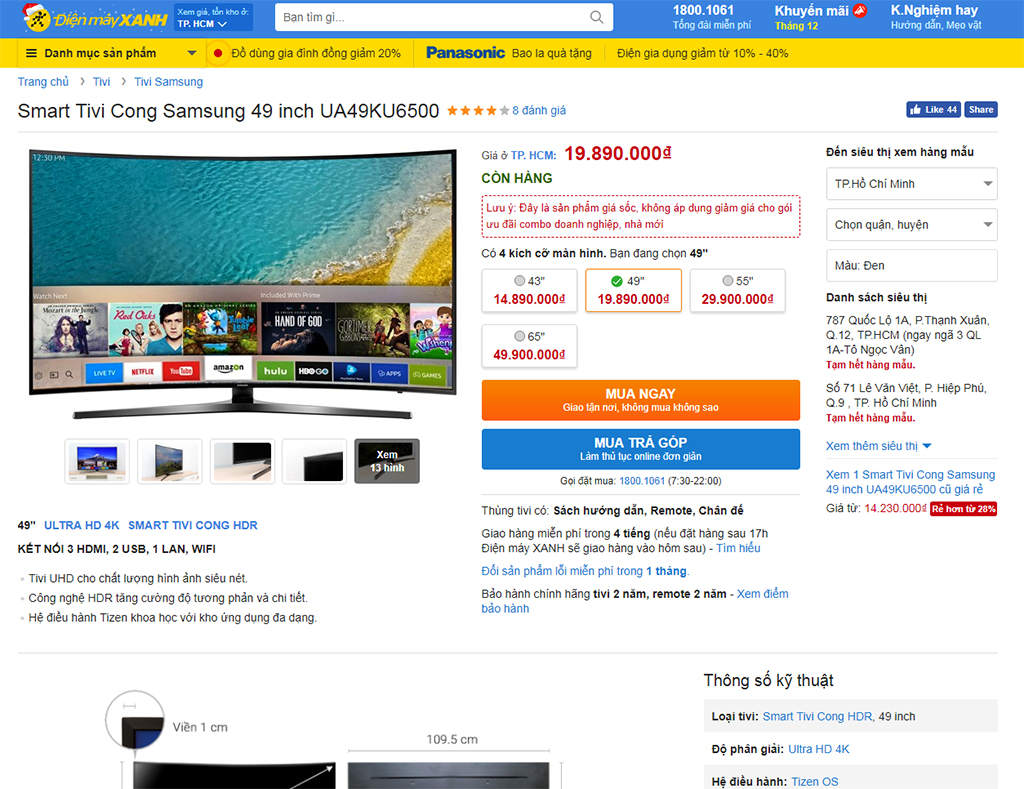
Task: Select the first TV front-view thumbnail
Action: point(97,461)
